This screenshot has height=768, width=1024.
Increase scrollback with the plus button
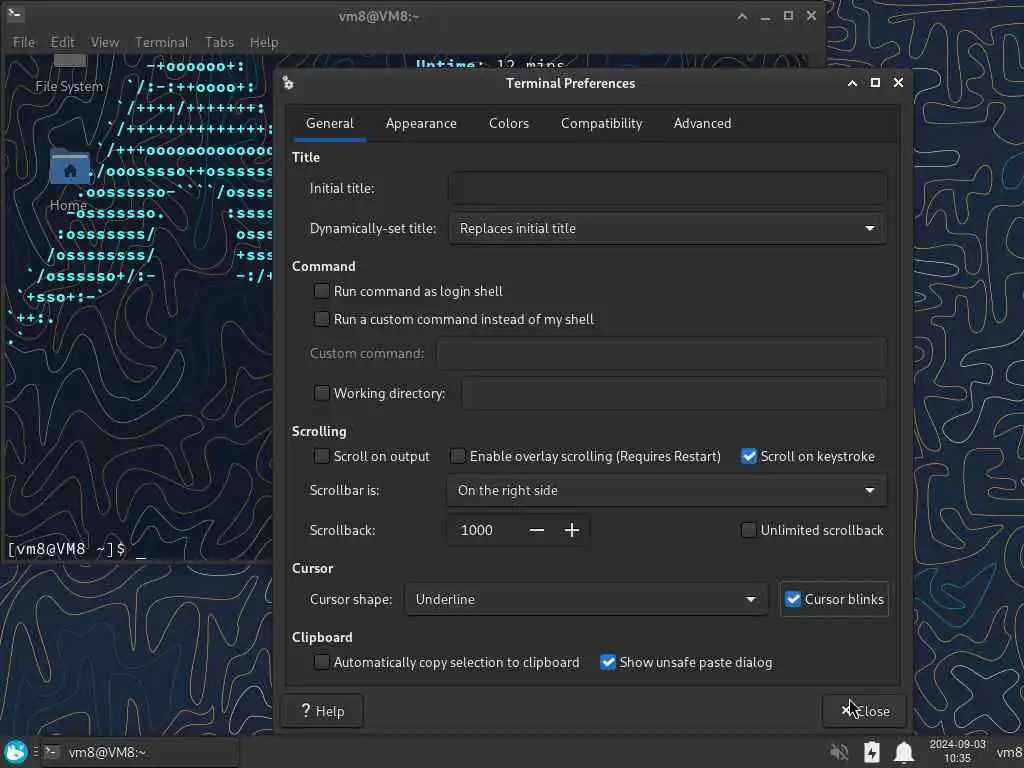[571, 530]
